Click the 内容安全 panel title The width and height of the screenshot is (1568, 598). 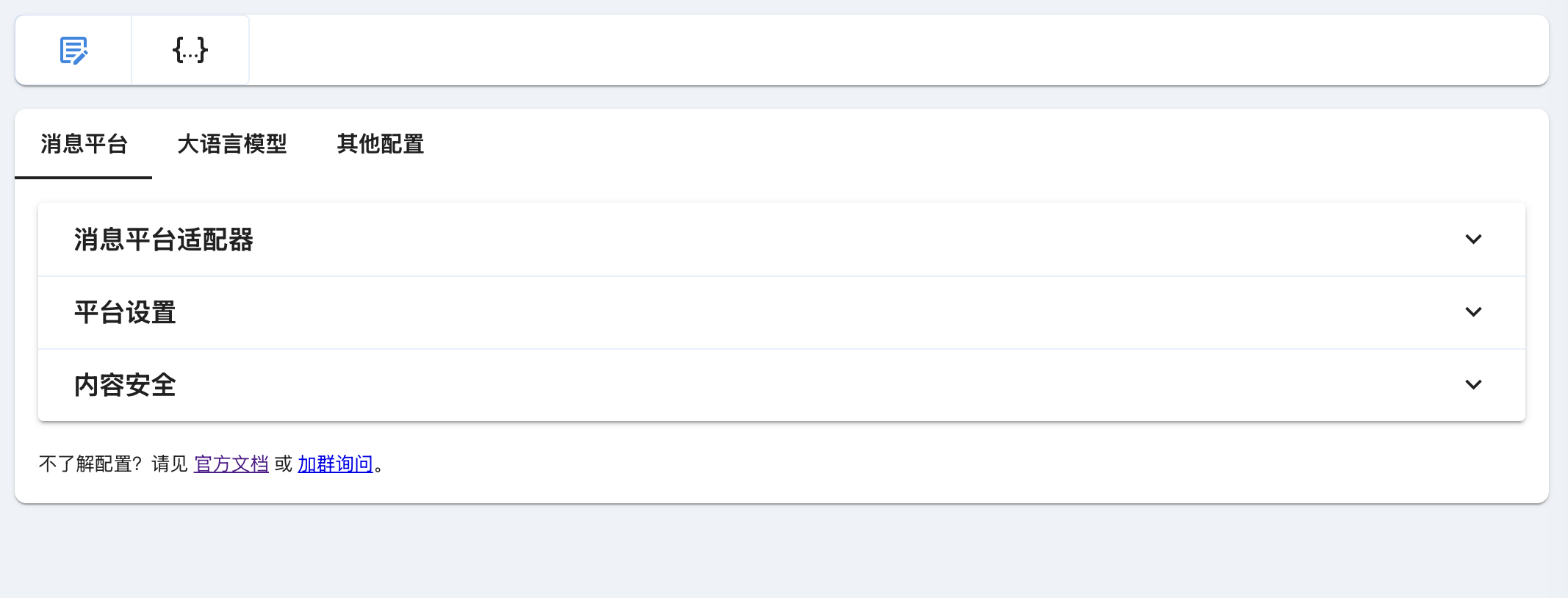point(125,385)
